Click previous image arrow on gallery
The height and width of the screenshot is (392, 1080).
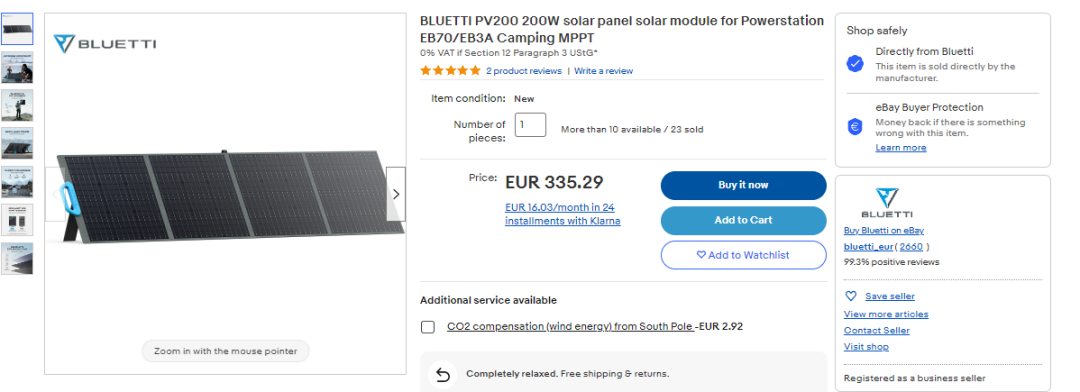click(x=55, y=194)
